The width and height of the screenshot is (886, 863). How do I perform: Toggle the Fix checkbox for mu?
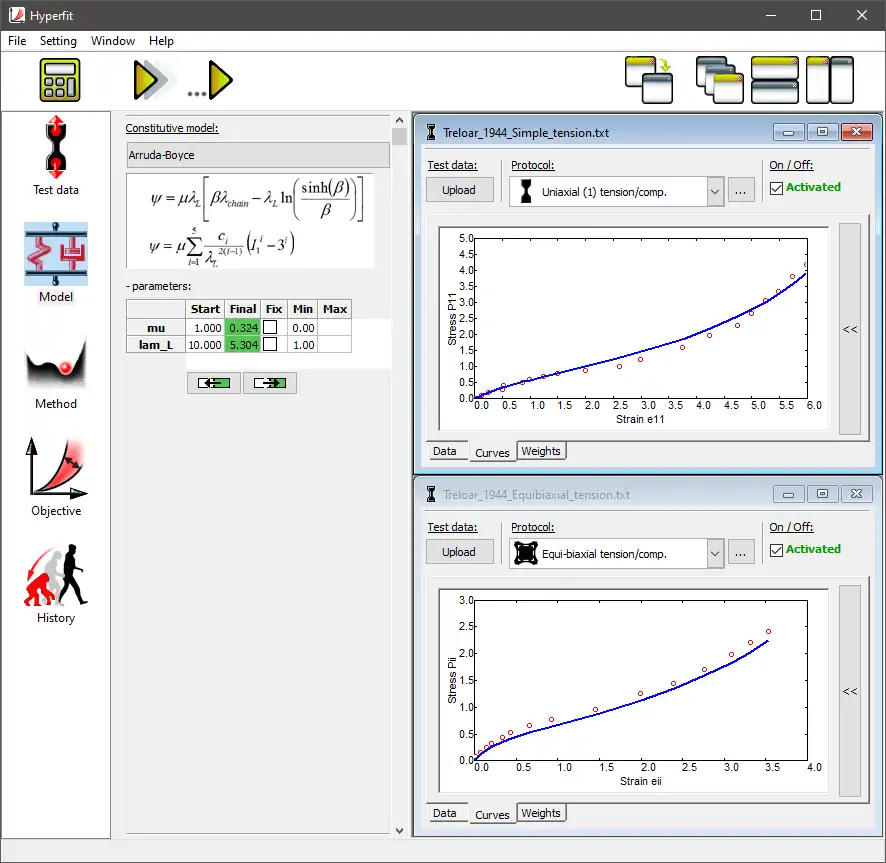click(x=270, y=327)
